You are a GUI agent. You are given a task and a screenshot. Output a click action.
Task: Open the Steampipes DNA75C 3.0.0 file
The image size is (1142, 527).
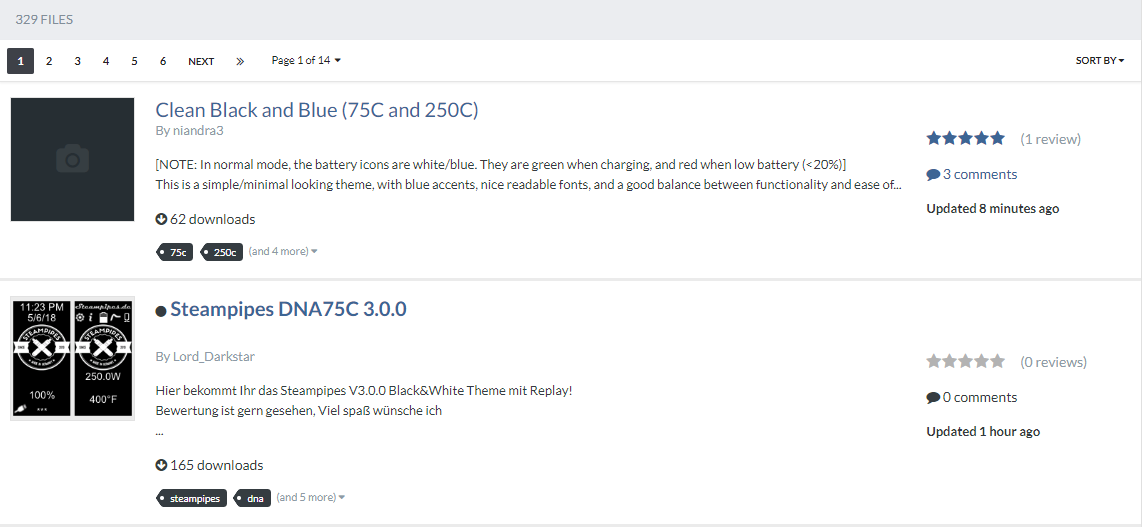coord(288,310)
